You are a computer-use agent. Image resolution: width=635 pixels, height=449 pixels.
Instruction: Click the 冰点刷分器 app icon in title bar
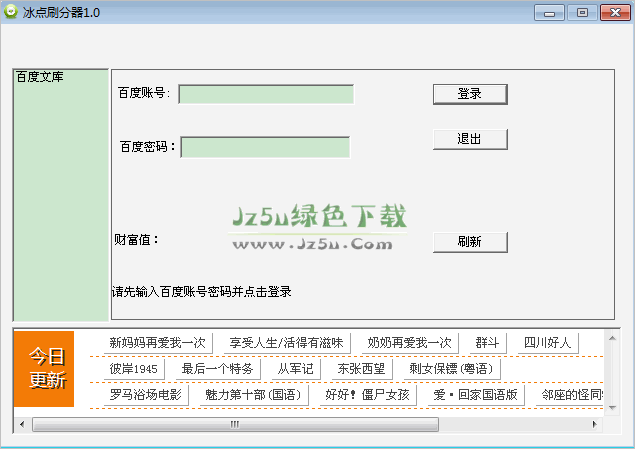tap(11, 12)
